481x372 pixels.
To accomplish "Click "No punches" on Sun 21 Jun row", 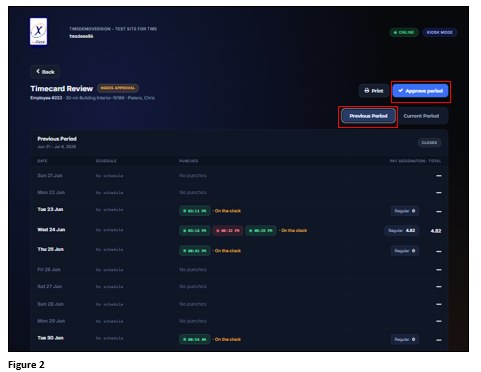I will pos(193,175).
